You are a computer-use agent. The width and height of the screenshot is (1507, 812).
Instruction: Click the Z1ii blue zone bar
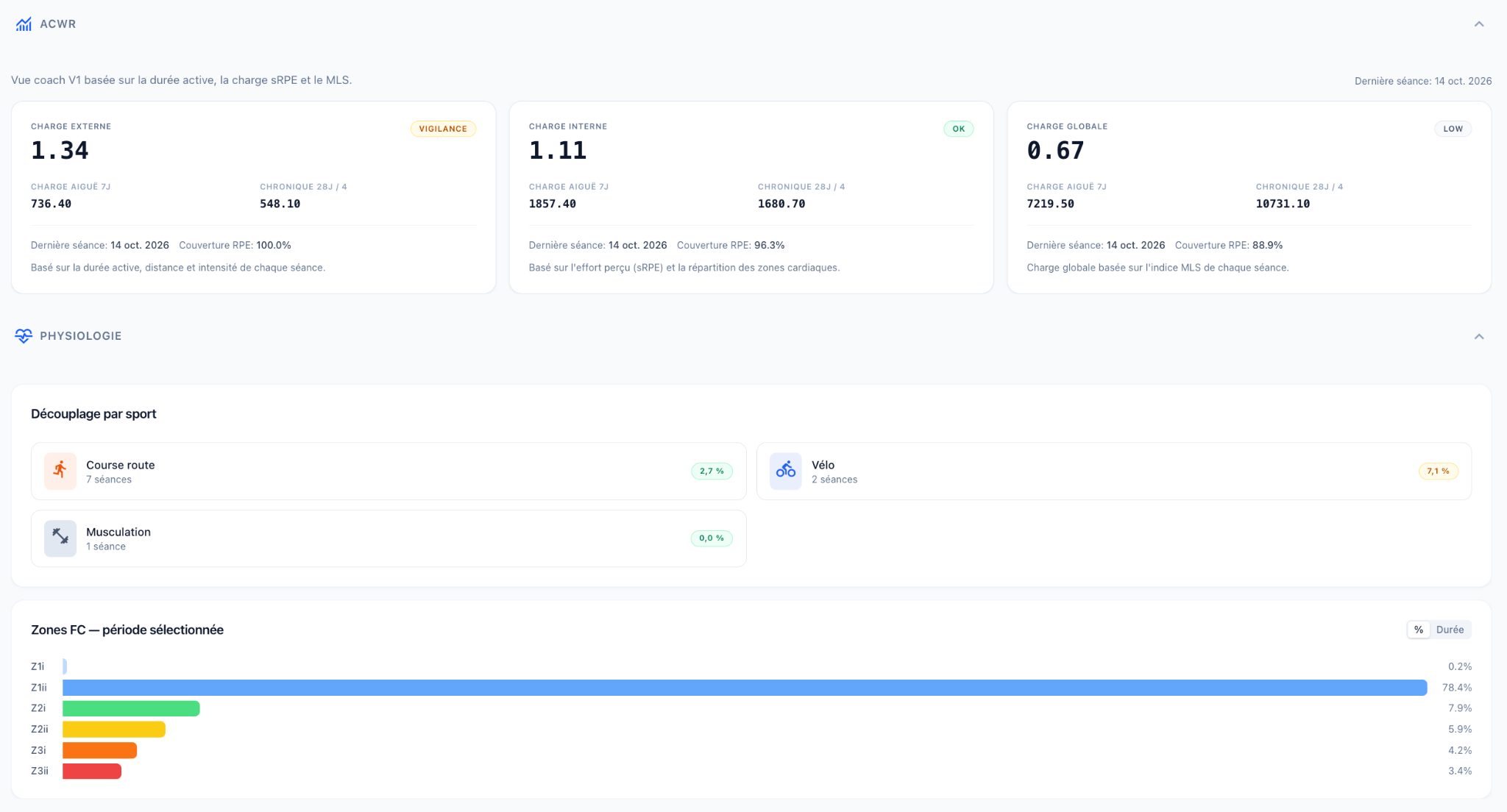tap(745, 688)
